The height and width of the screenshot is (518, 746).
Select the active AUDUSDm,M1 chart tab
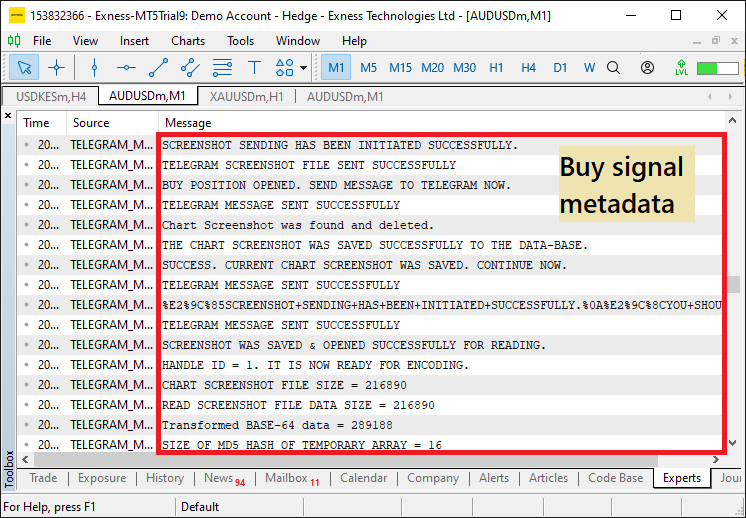[147, 96]
